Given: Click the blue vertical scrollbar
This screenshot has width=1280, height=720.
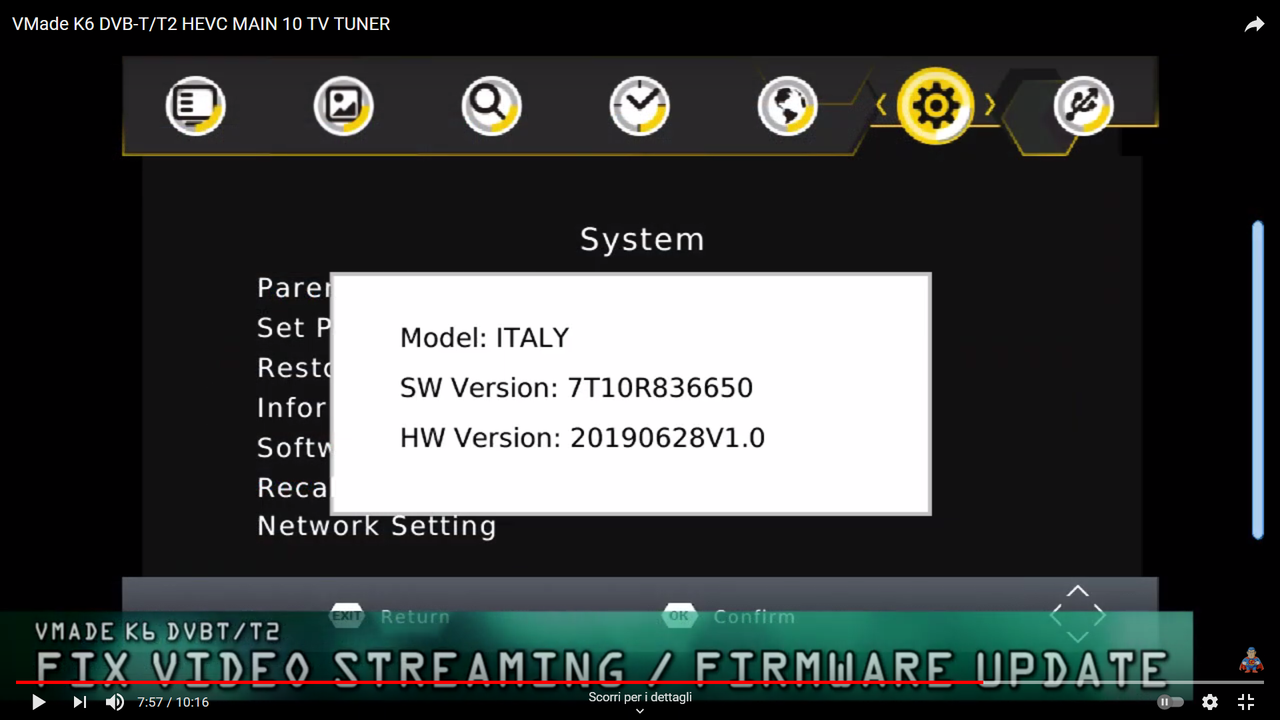Looking at the screenshot, I should click(x=1258, y=380).
